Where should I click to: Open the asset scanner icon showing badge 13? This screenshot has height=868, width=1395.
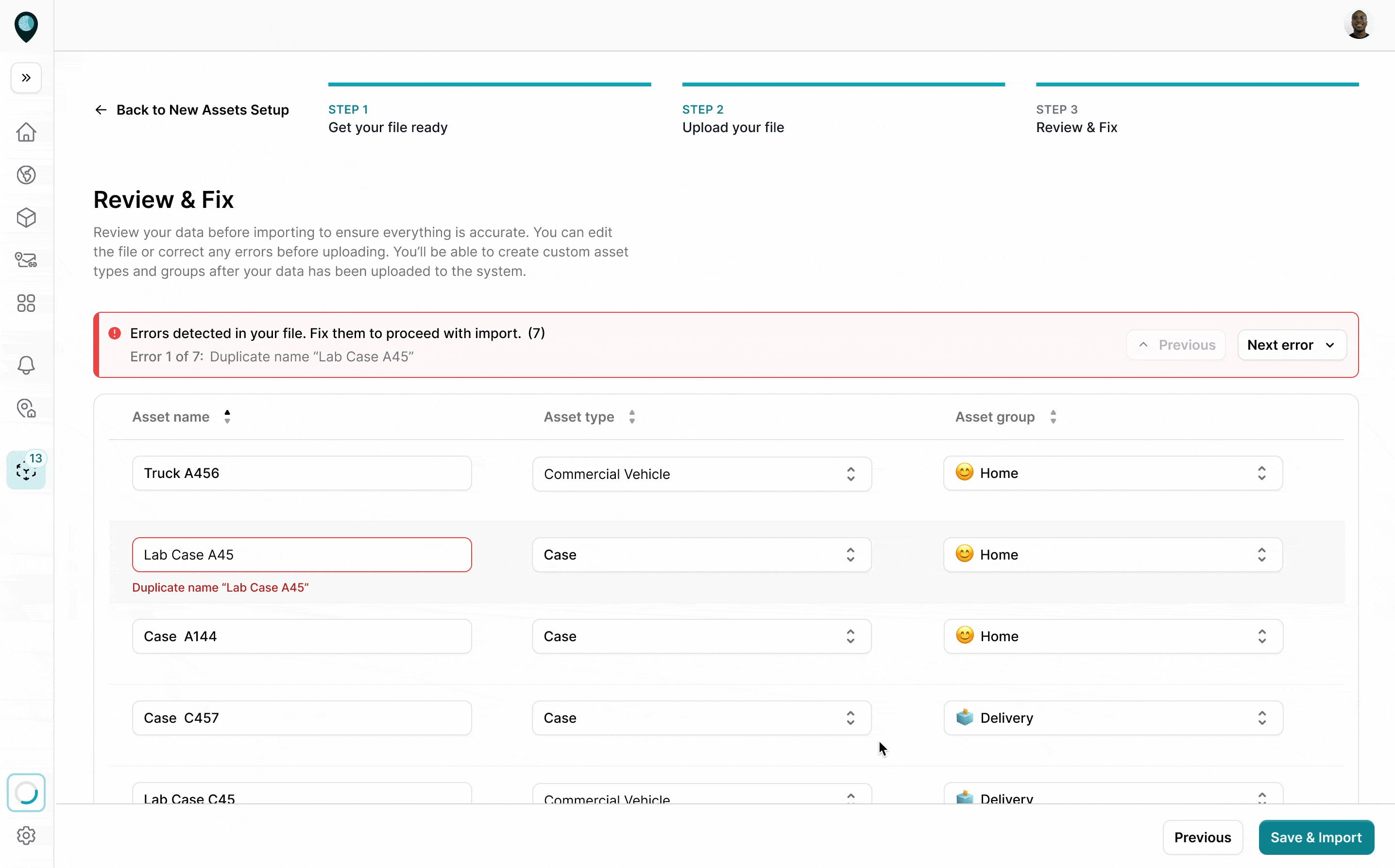coord(26,470)
